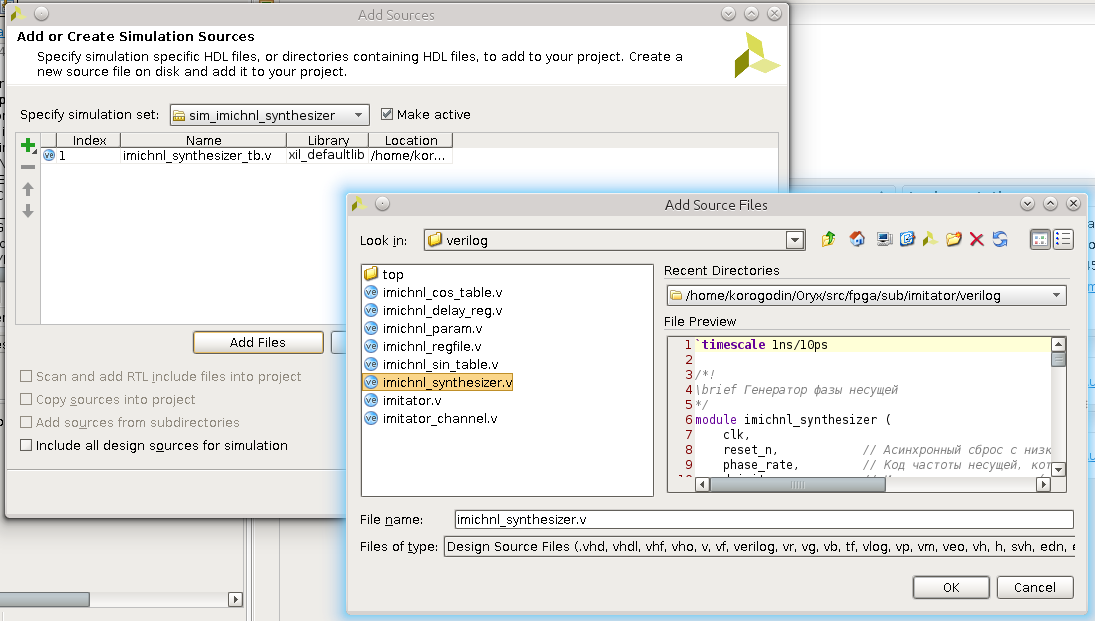
Task: Click the Name column header
Action: (x=203, y=140)
